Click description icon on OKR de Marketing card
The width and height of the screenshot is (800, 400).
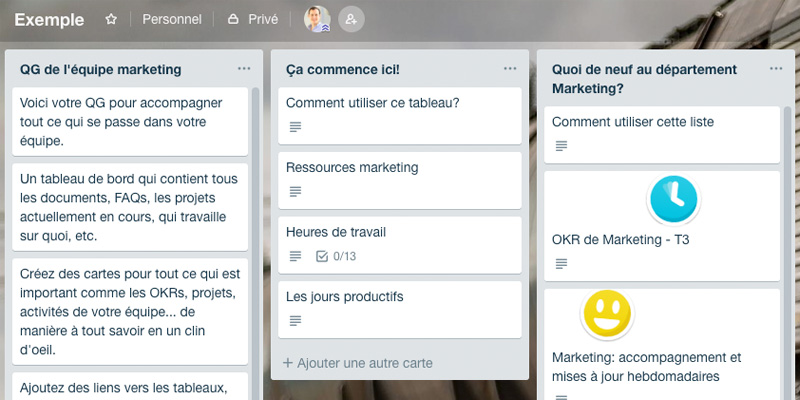point(561,264)
